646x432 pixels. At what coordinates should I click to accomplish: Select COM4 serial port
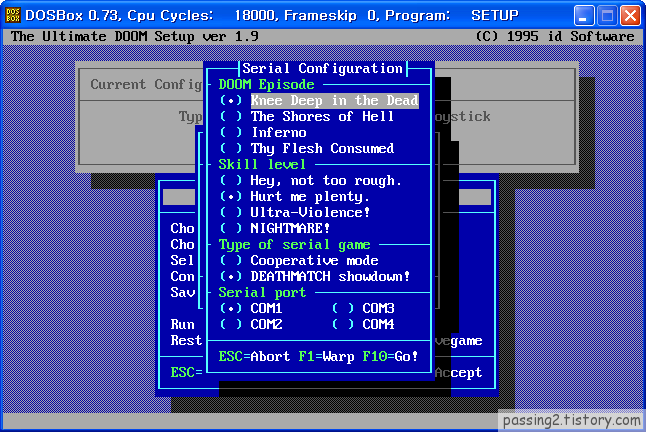pos(363,325)
